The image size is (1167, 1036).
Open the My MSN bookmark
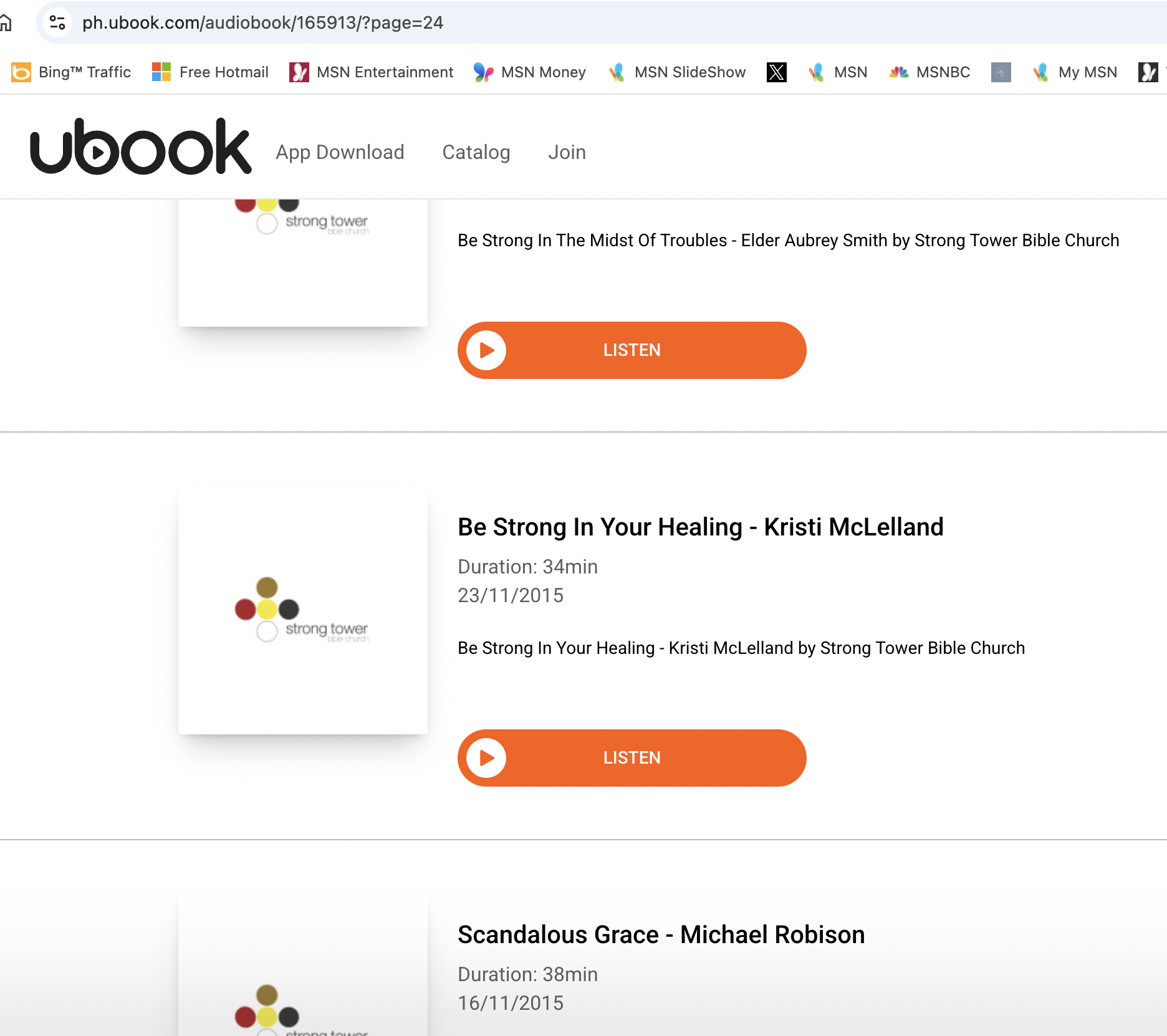click(1075, 72)
